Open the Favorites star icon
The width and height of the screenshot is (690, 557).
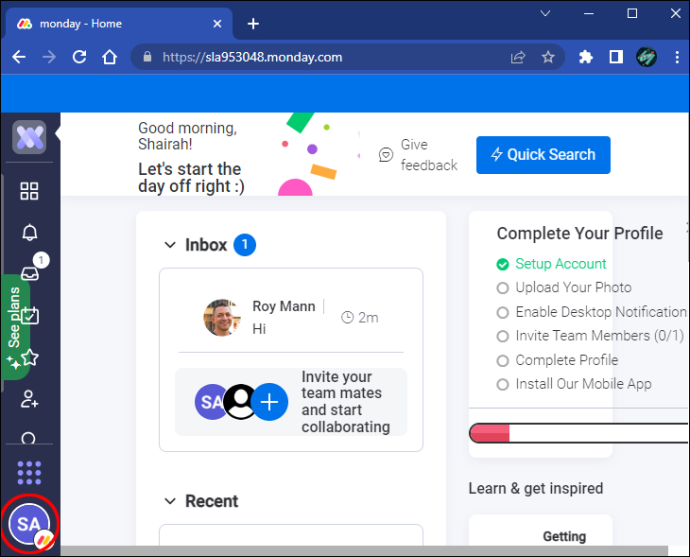tap(30, 358)
